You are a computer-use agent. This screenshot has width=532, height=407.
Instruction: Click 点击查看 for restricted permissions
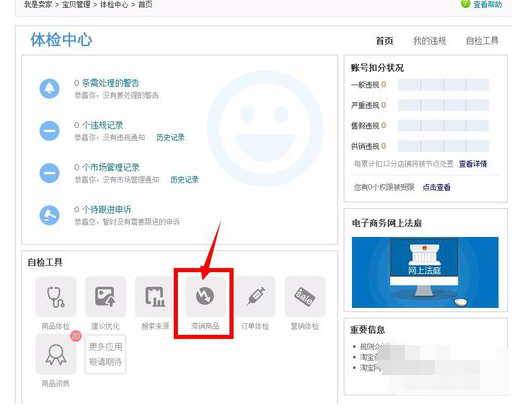437,187
